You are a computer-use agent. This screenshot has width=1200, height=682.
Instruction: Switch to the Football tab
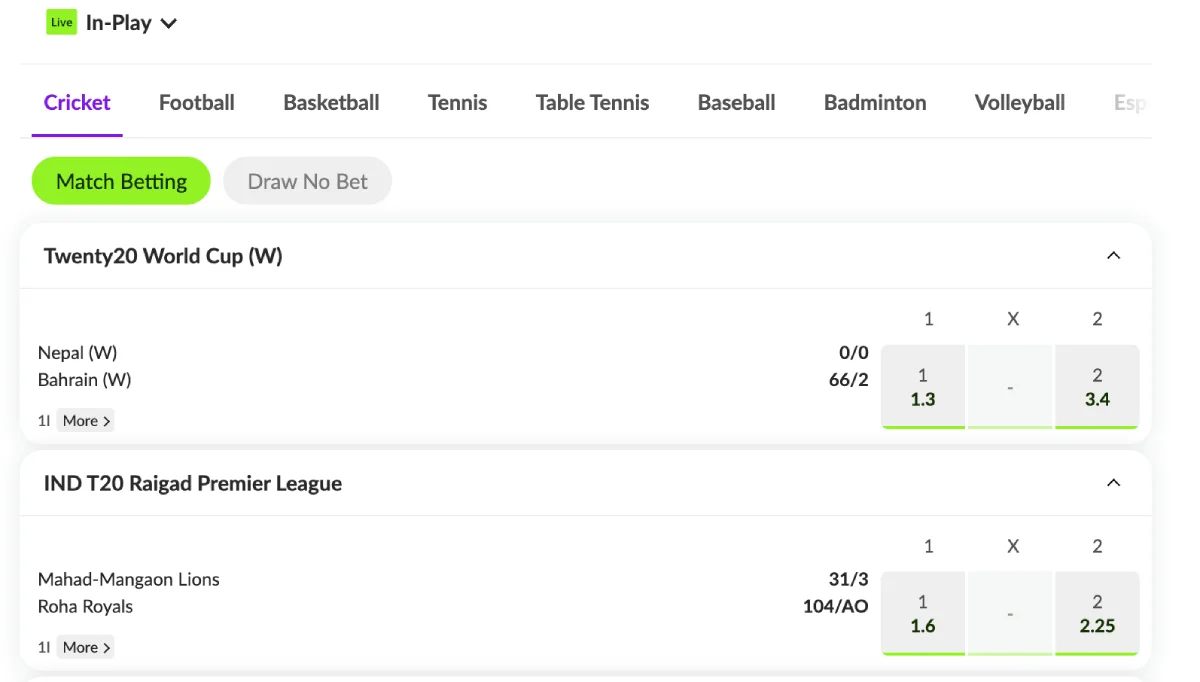point(197,103)
